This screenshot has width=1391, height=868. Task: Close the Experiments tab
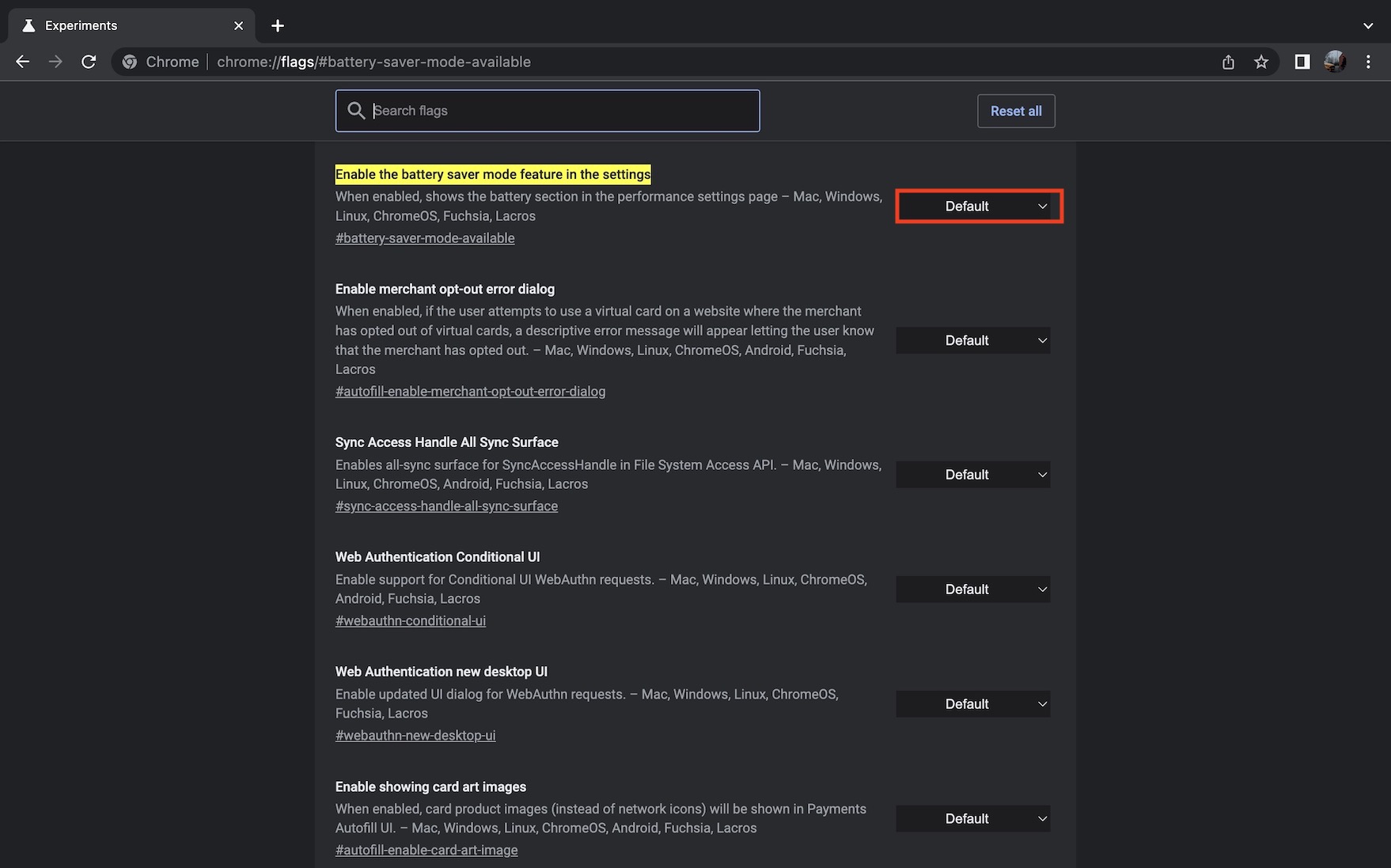pos(238,25)
